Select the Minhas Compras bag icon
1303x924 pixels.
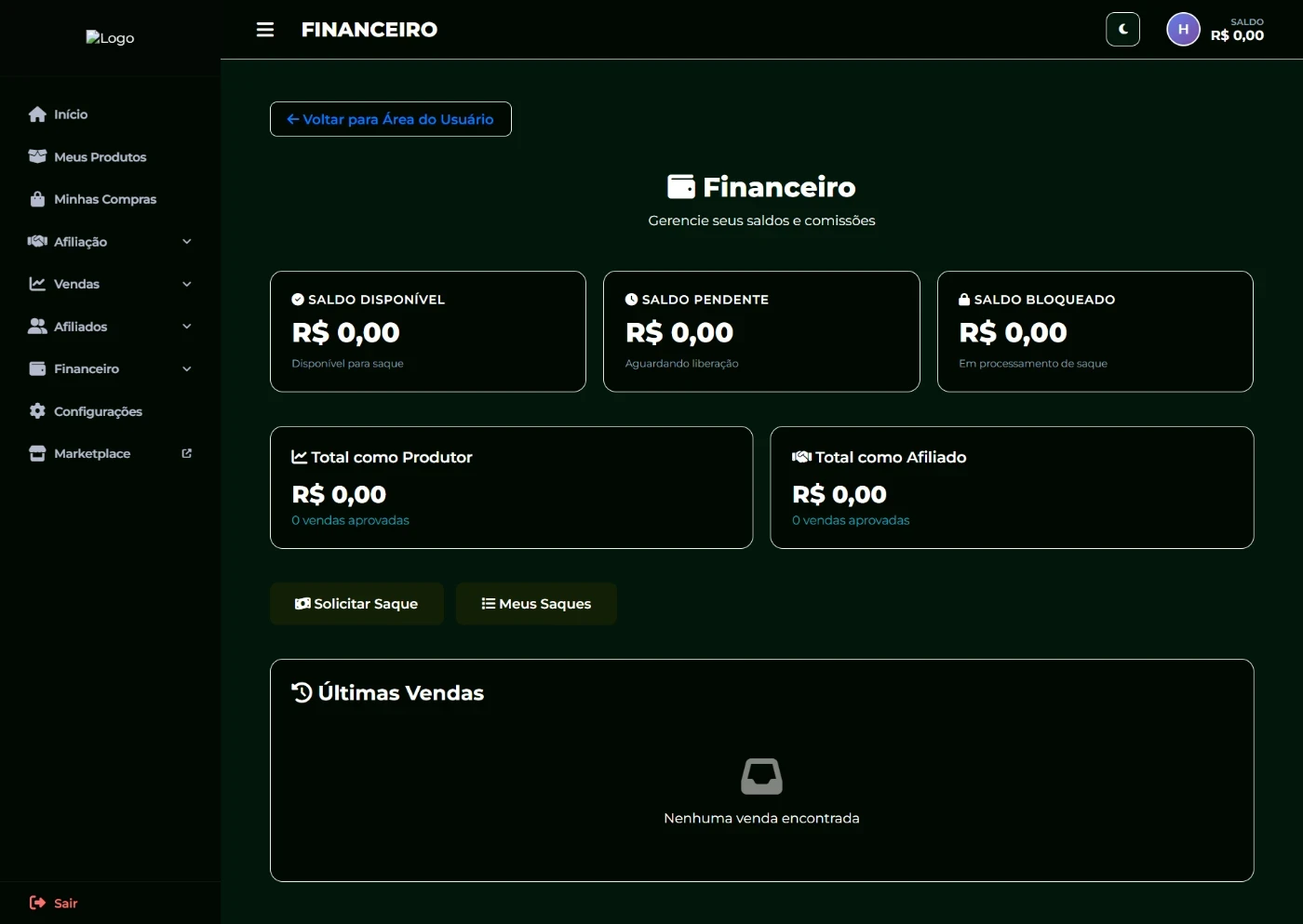(x=37, y=199)
